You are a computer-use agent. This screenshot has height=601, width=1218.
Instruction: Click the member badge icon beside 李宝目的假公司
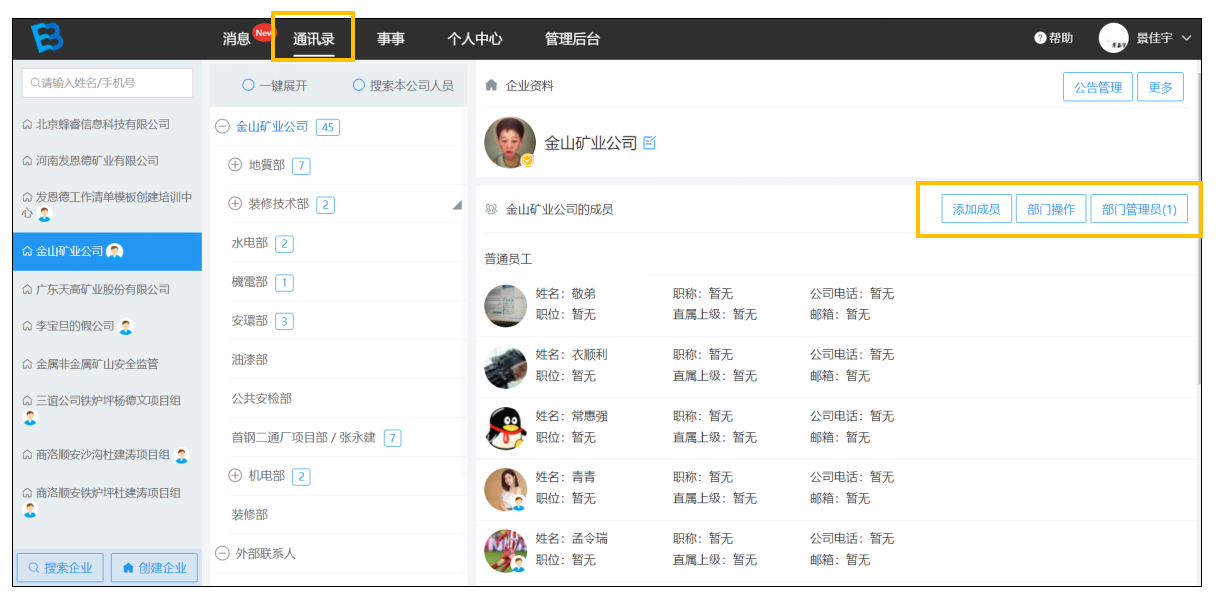[126, 326]
